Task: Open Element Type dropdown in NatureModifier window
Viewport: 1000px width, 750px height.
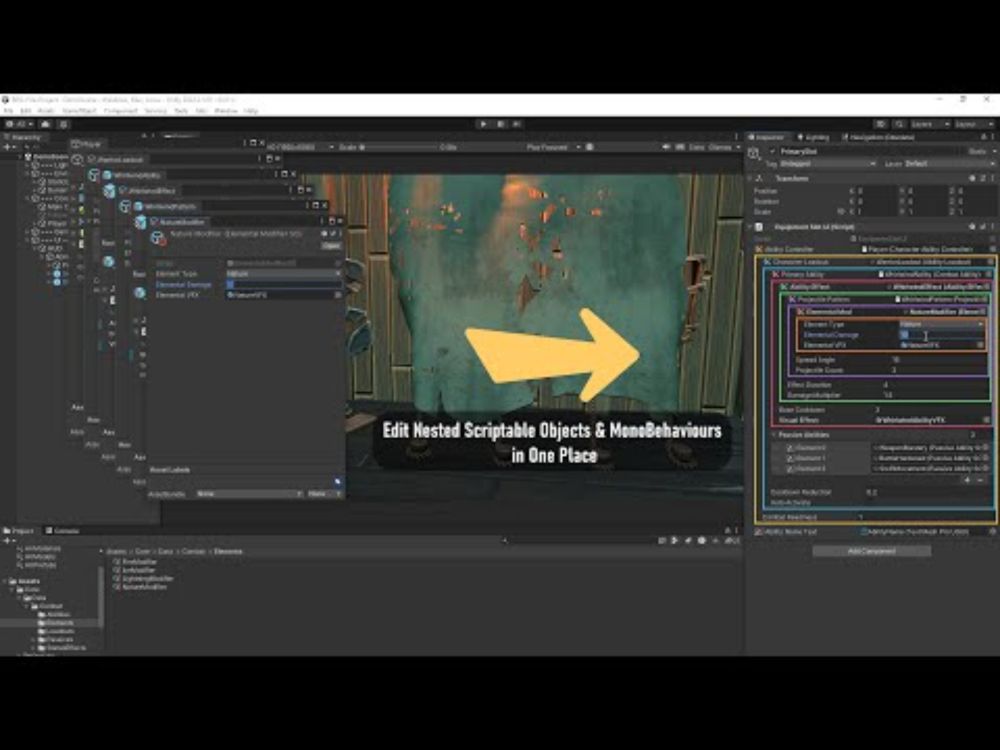Action: [284, 274]
